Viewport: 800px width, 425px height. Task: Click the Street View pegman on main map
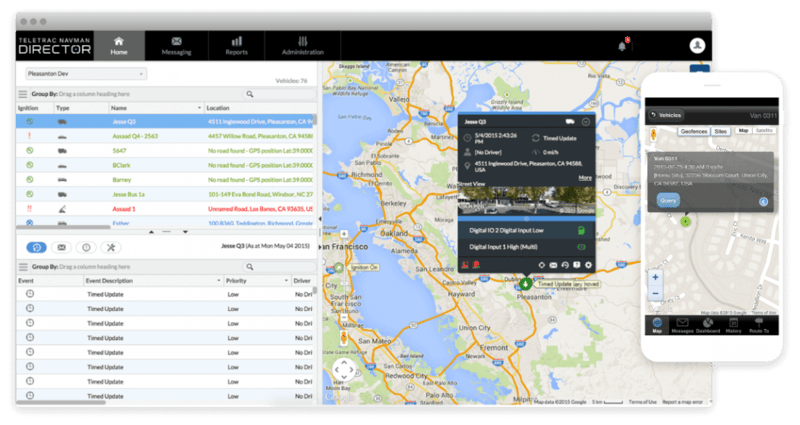click(344, 337)
